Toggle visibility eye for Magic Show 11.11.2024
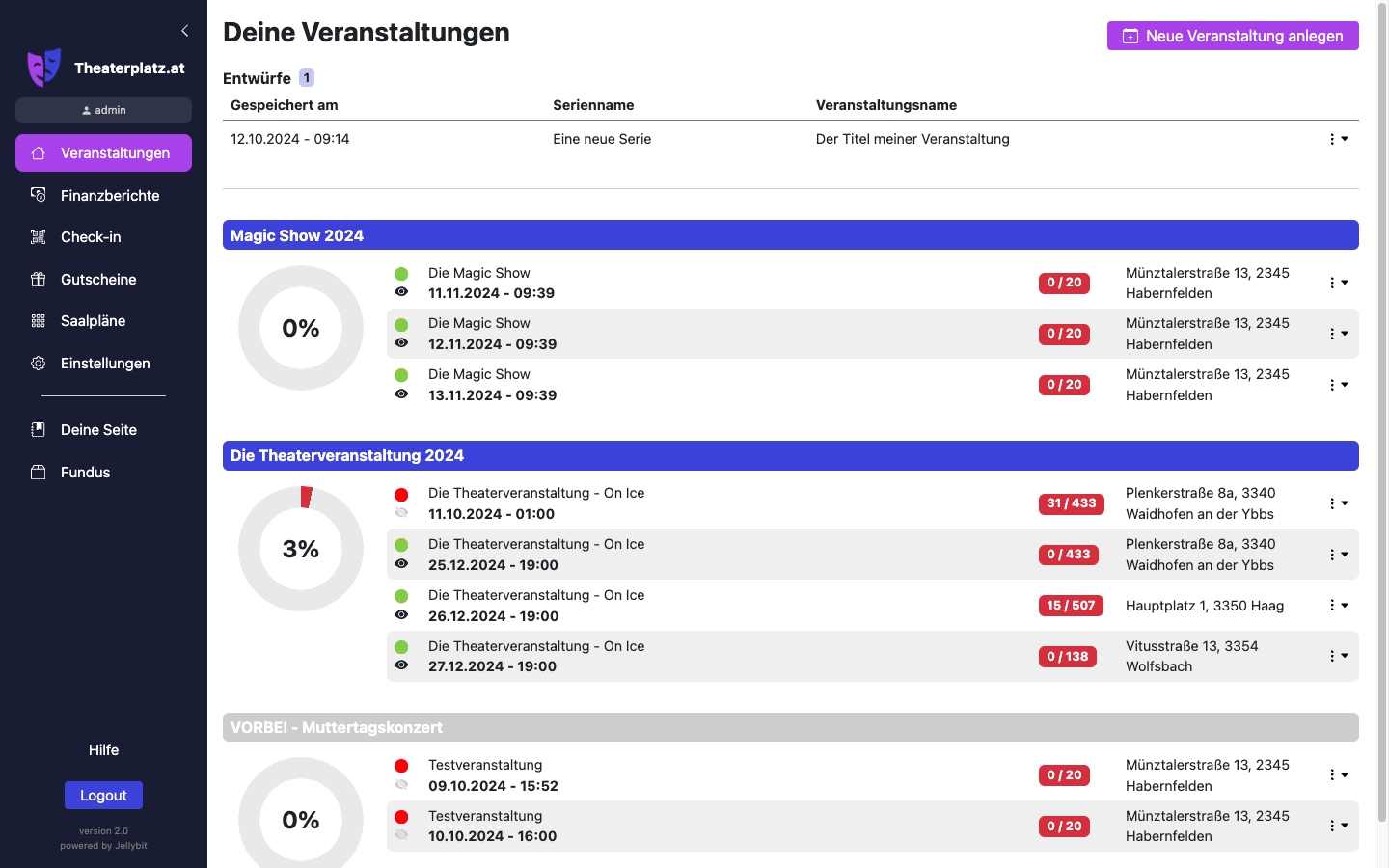This screenshot has height=868, width=1389. 401,292
